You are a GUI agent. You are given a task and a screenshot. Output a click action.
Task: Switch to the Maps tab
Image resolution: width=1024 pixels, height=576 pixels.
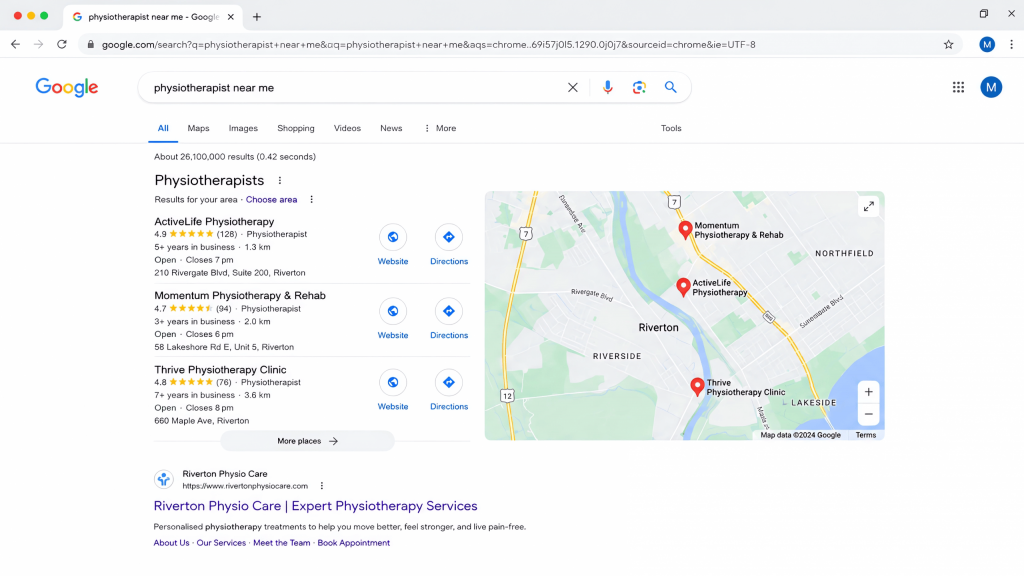tap(198, 128)
